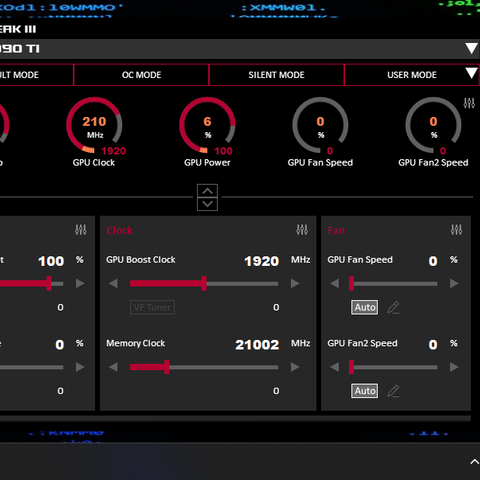Viewport: 480px width, 480px height.
Task: Adjust the GPU Fan Speed slider handle
Action: [x=351, y=284]
